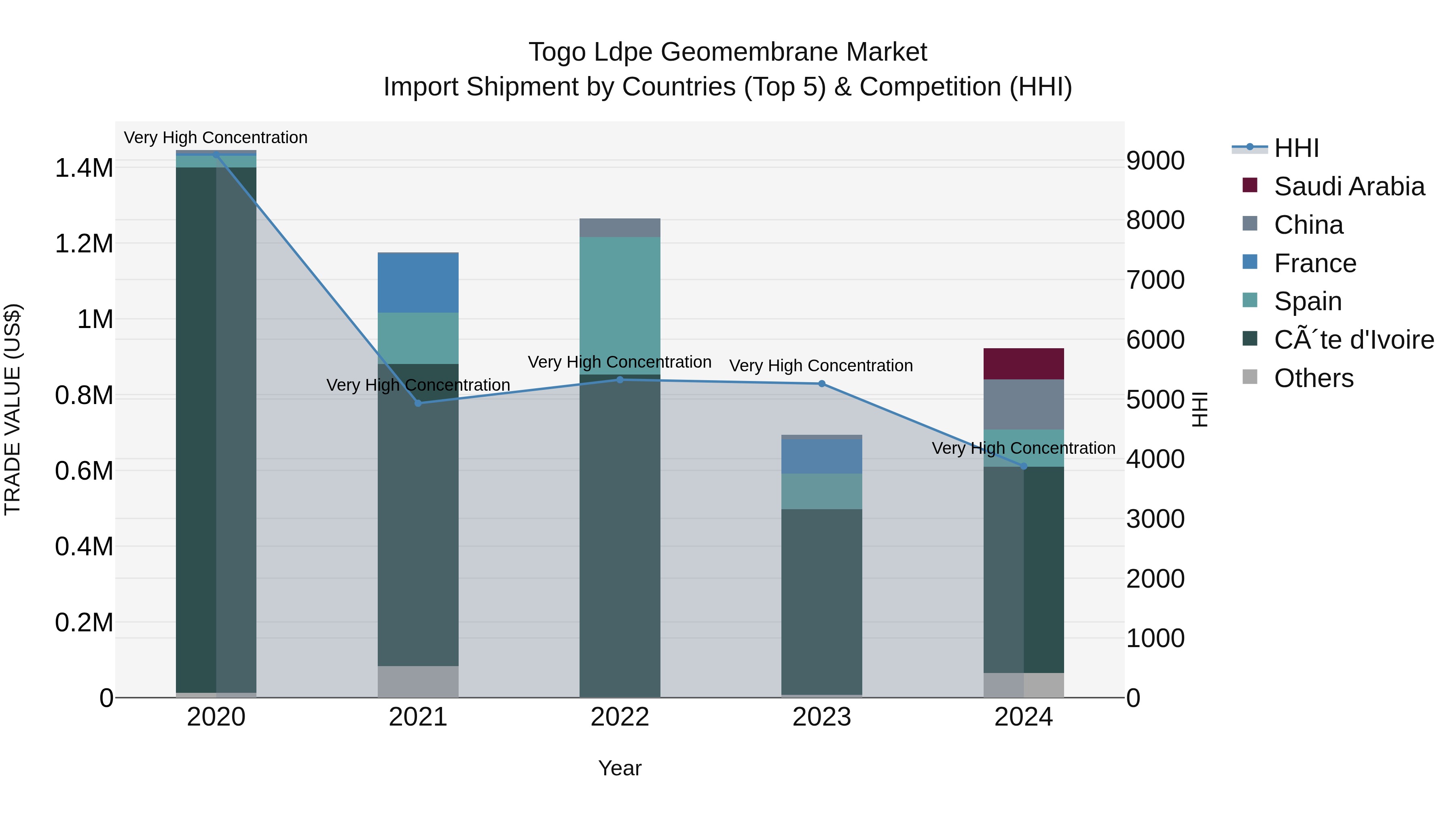Click the 0.2M tick label
The width and height of the screenshot is (1456, 819).
(x=84, y=622)
